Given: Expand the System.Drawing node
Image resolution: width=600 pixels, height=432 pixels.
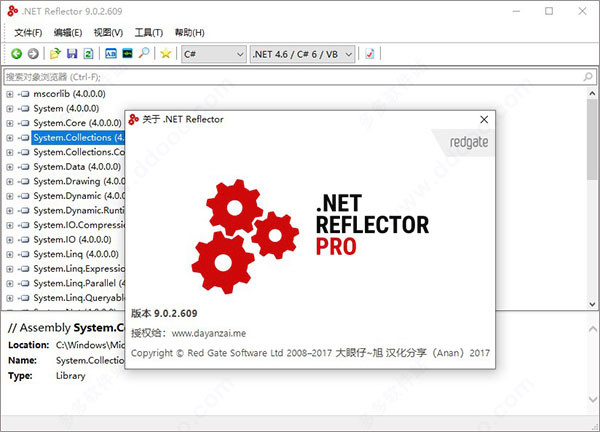Looking at the screenshot, I should [x=10, y=181].
